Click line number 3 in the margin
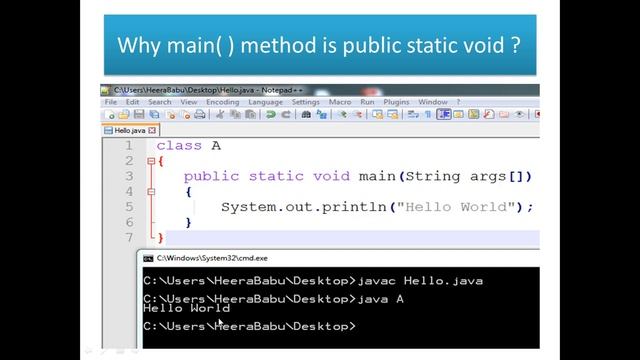640x360 pixels. coord(129,176)
